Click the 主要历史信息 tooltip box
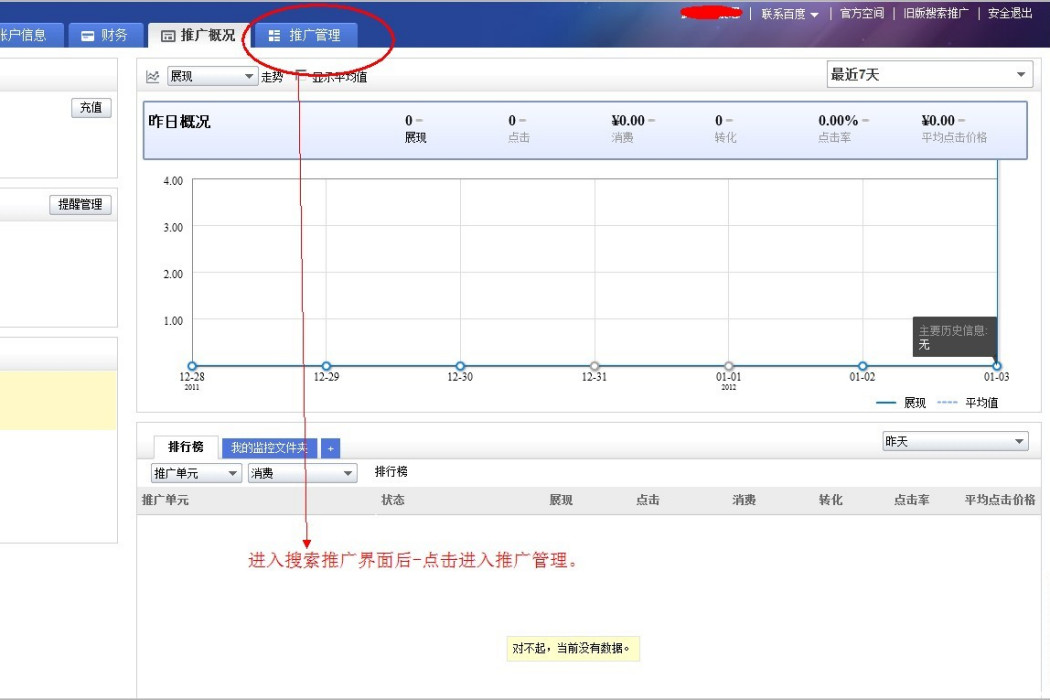The height and width of the screenshot is (700, 1050). 954,337
